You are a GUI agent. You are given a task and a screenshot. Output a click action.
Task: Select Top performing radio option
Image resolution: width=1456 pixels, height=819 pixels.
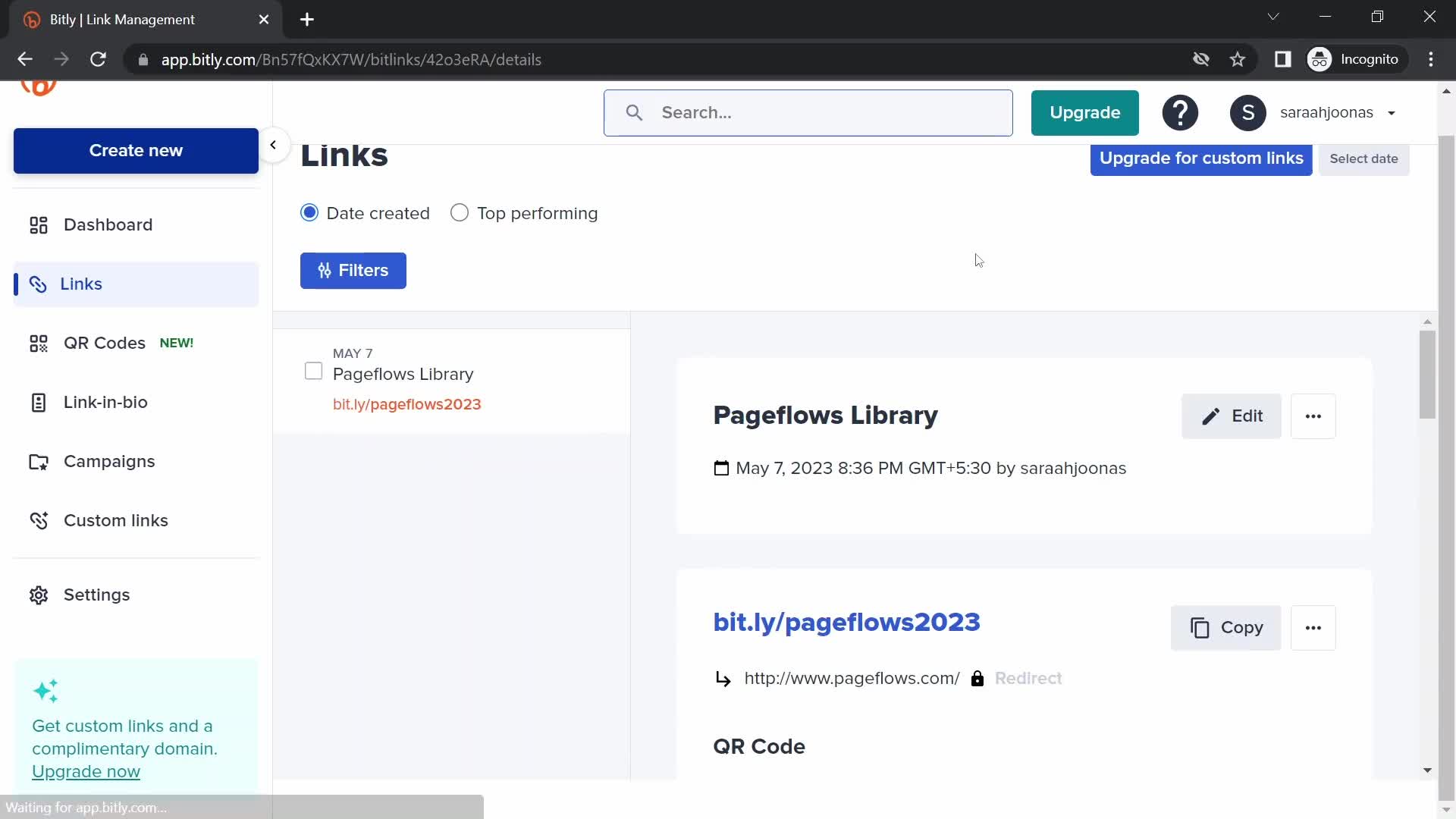point(460,213)
